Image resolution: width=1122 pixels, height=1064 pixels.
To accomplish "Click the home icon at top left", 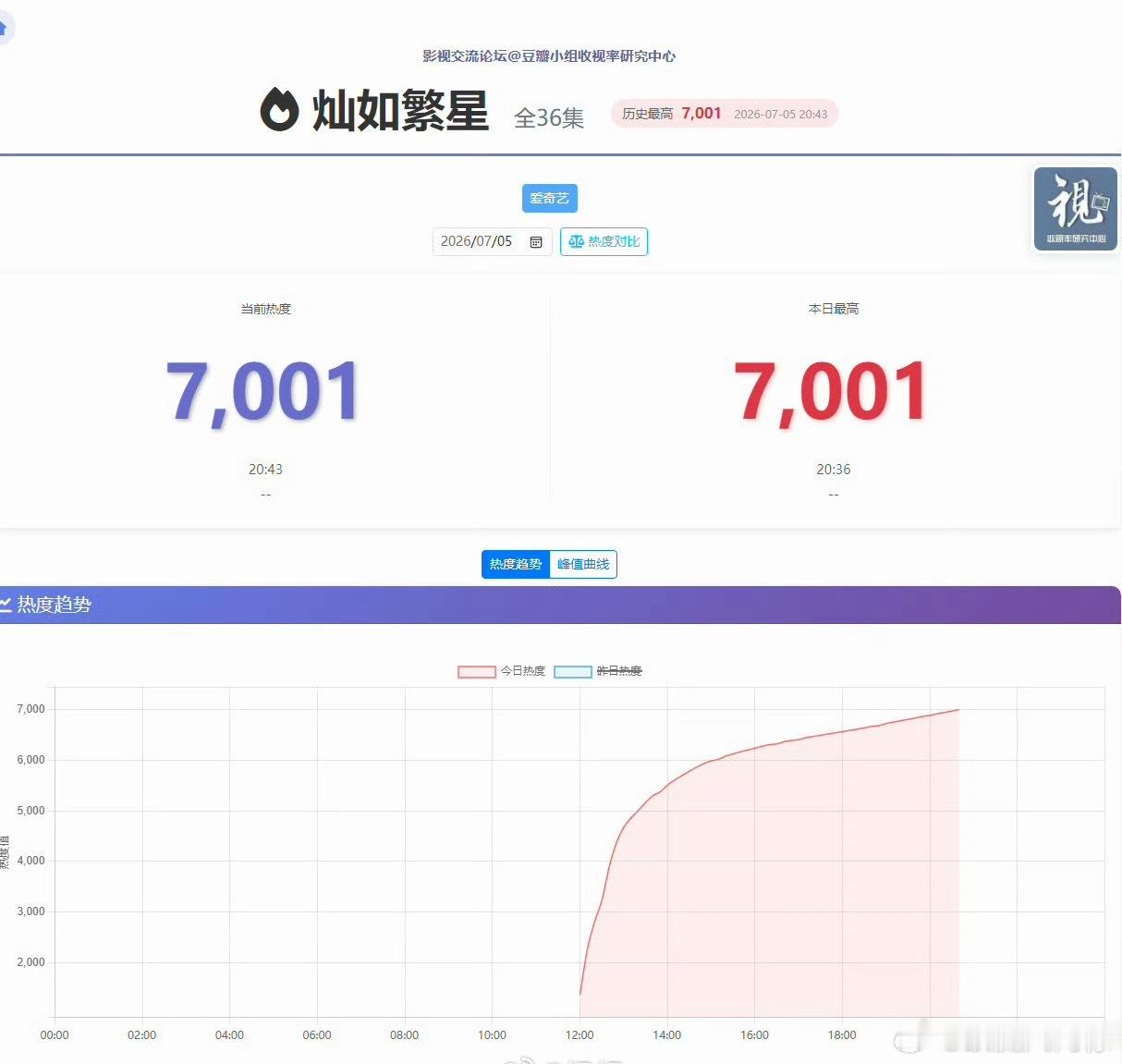I will pos(4,28).
